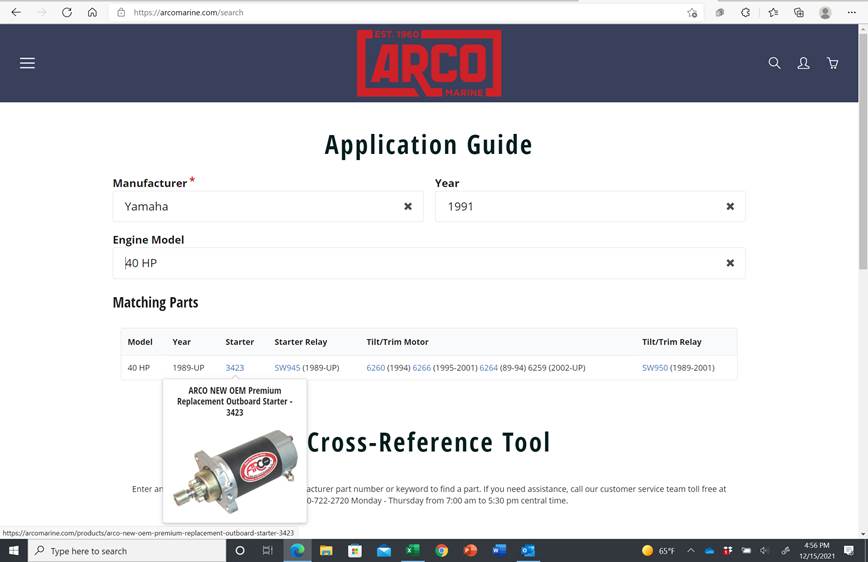Clear the 40 HP engine model
The height and width of the screenshot is (562, 868).
pyautogui.click(x=730, y=263)
